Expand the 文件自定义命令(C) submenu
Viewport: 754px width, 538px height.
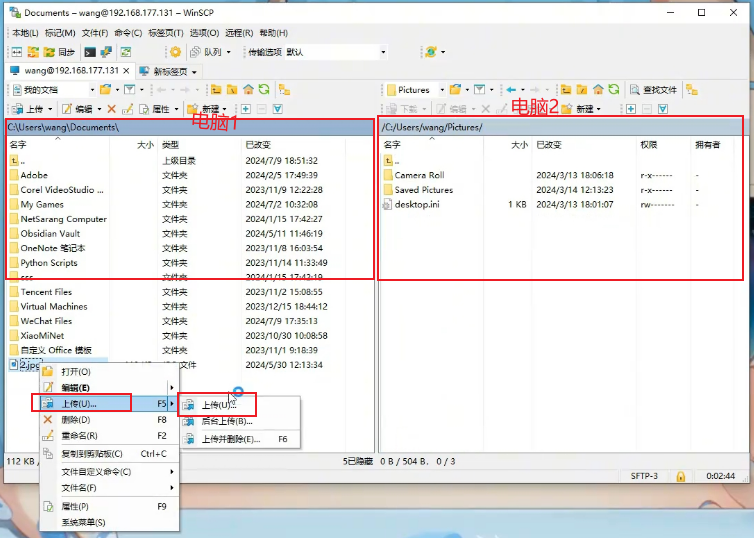coord(109,472)
